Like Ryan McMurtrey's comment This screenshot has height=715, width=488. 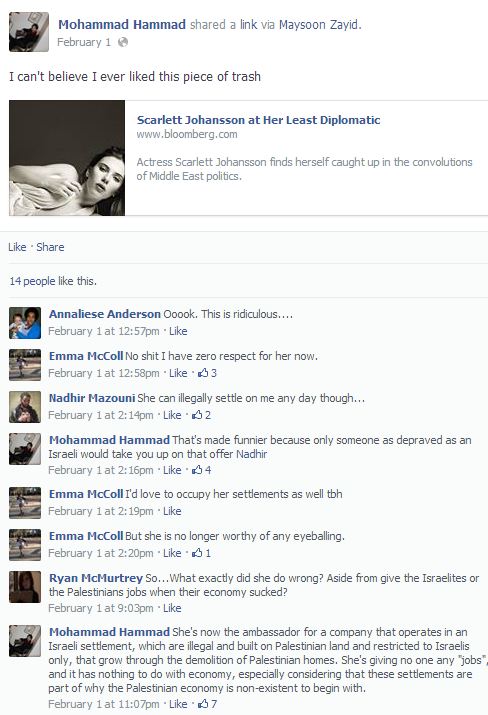pyautogui.click(x=172, y=608)
